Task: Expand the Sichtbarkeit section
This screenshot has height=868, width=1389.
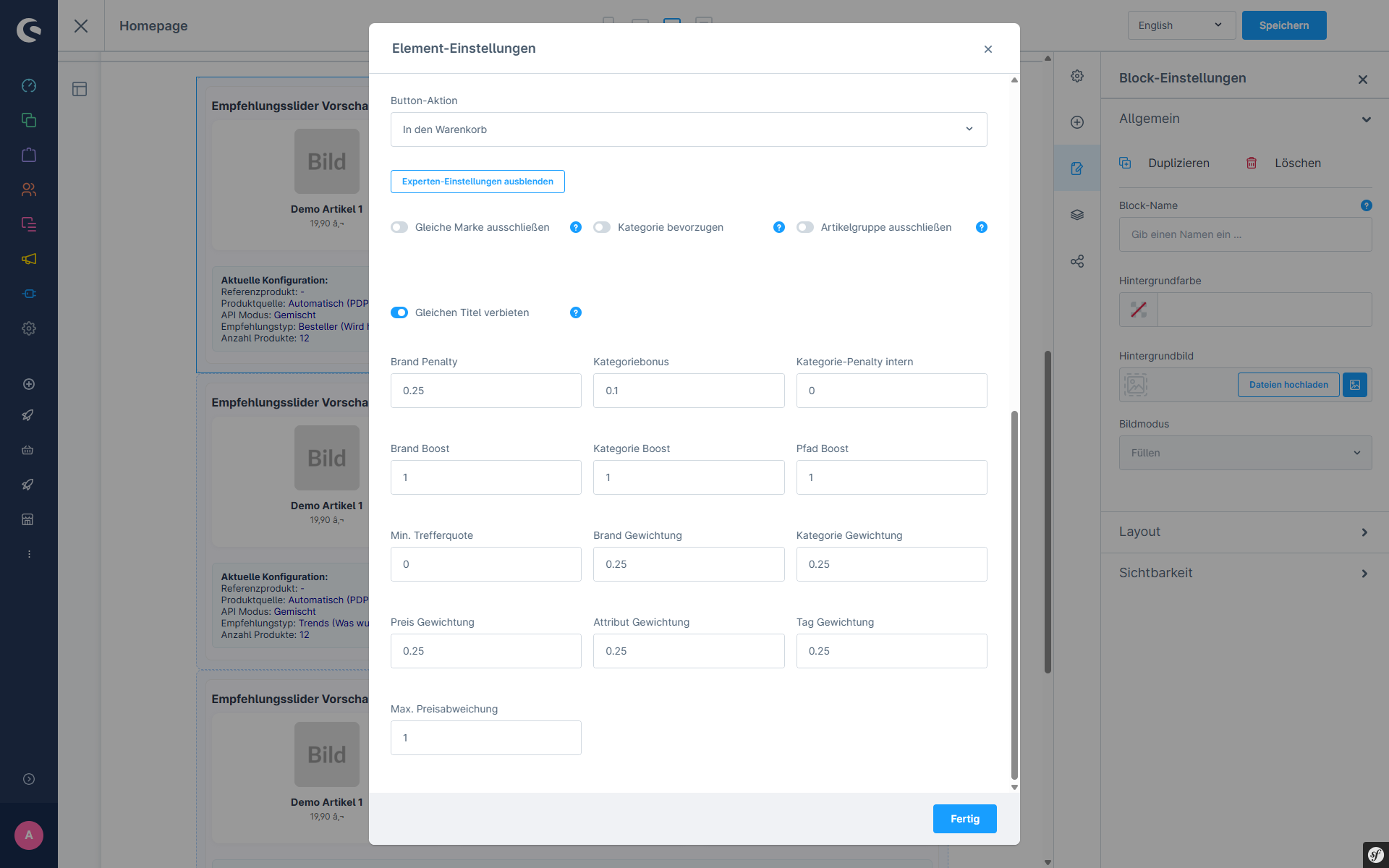Action: coord(1245,573)
